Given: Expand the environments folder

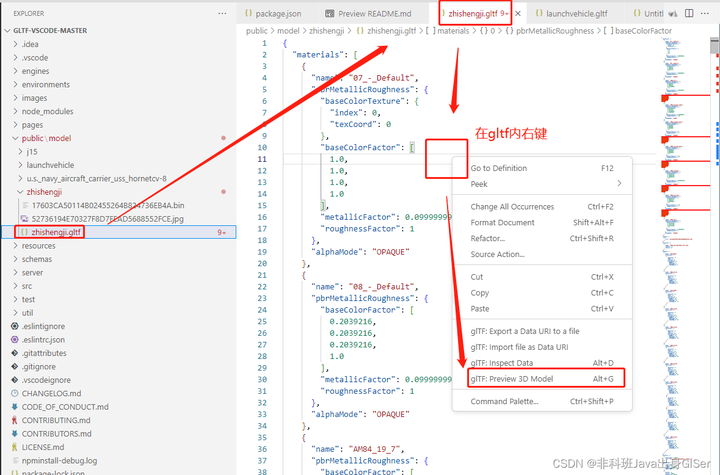Looking at the screenshot, I should point(16,84).
